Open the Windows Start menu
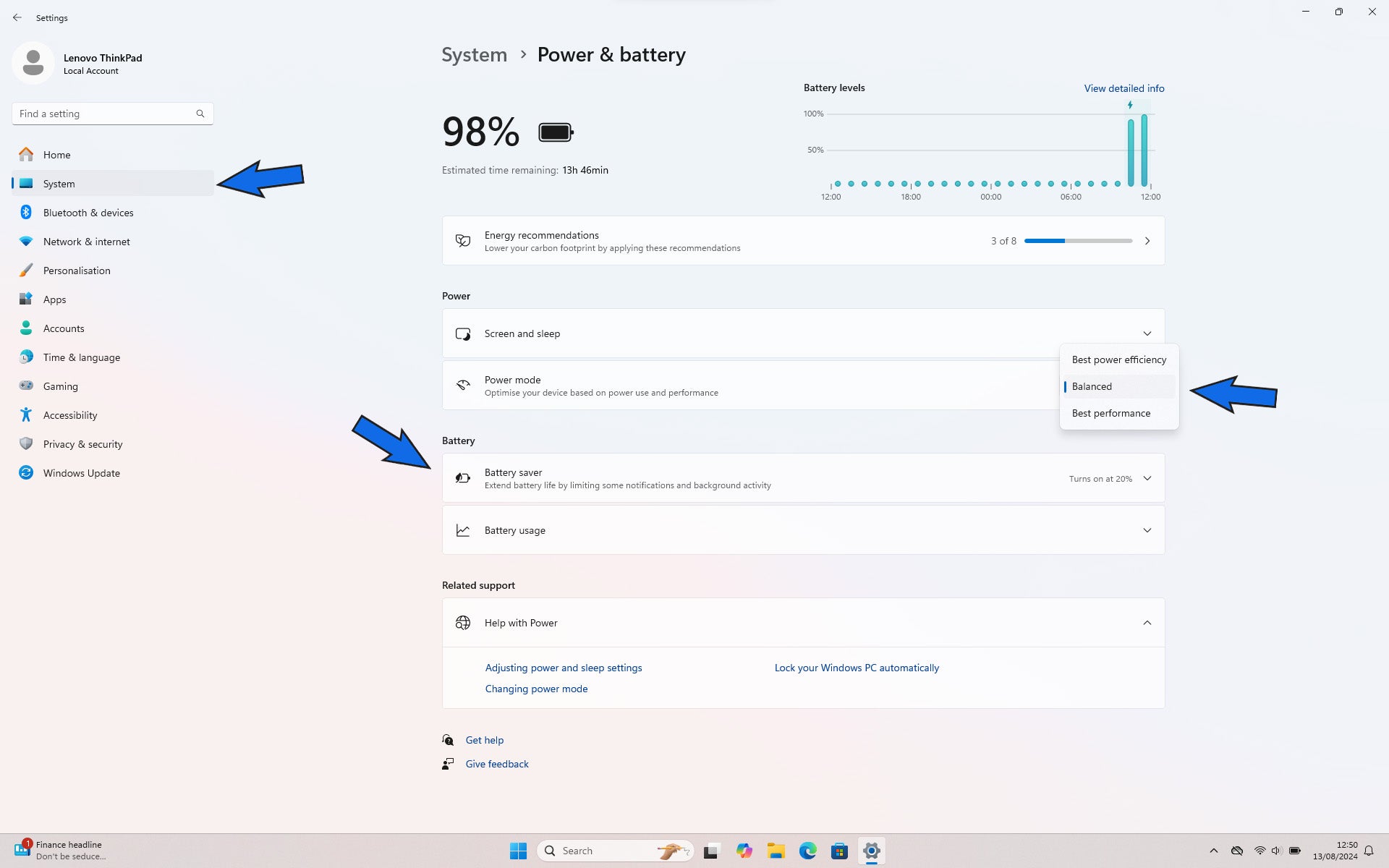 click(518, 851)
